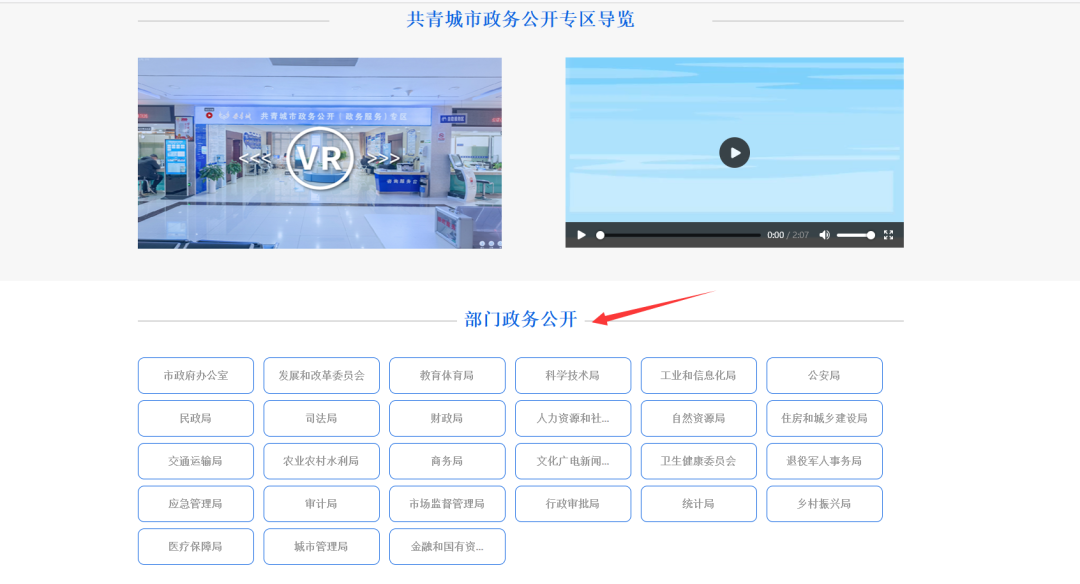The image size is (1080, 584).
Task: Click the left arrows beside the VR logo
Action: 254,158
